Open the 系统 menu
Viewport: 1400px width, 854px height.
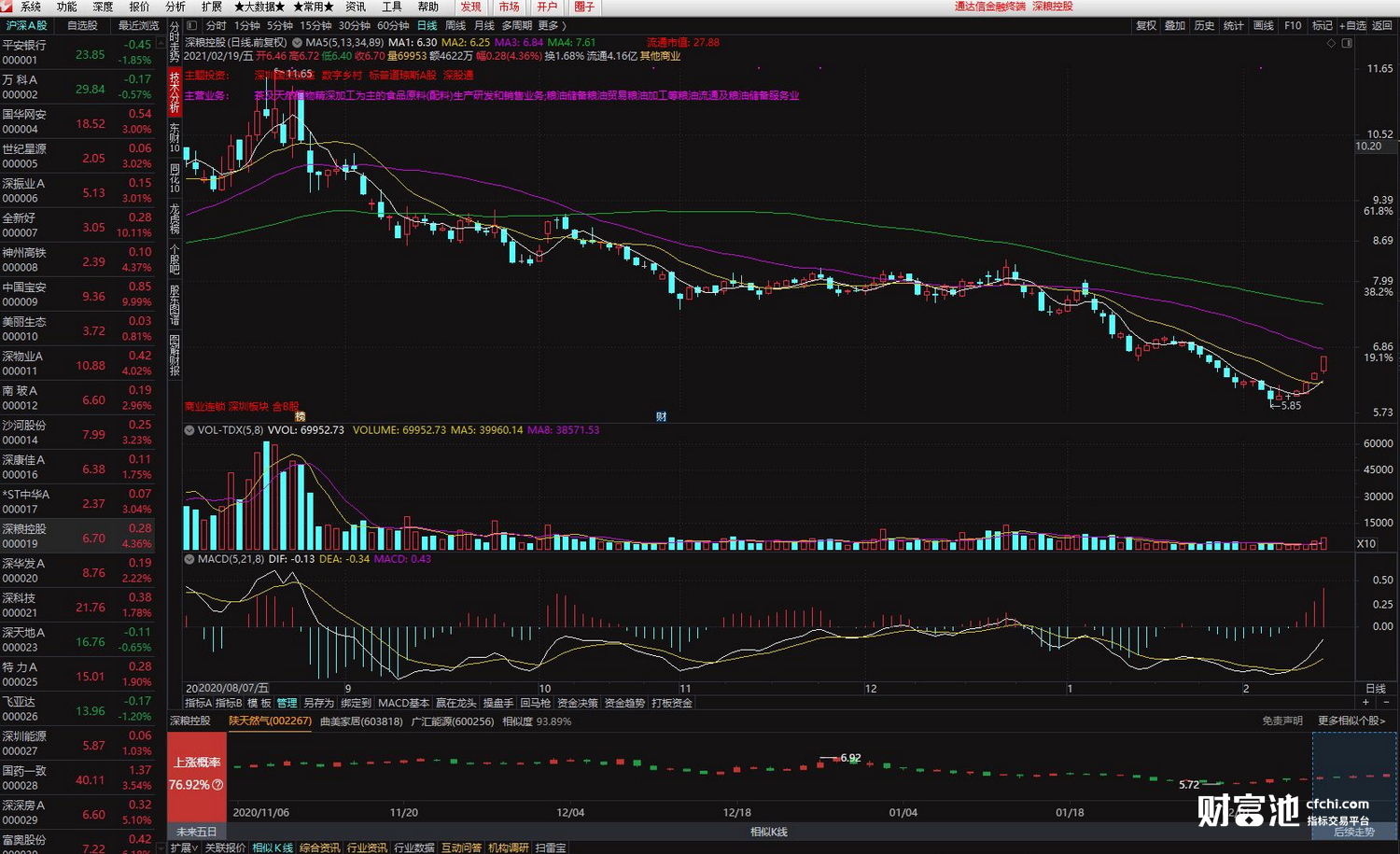coord(31,7)
